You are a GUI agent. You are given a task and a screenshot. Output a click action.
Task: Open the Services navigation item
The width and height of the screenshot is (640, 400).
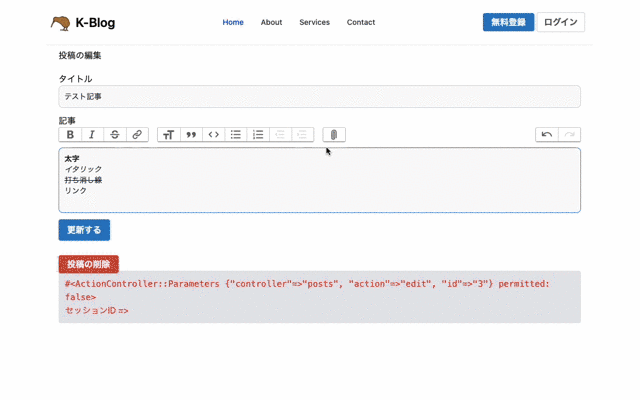314,22
